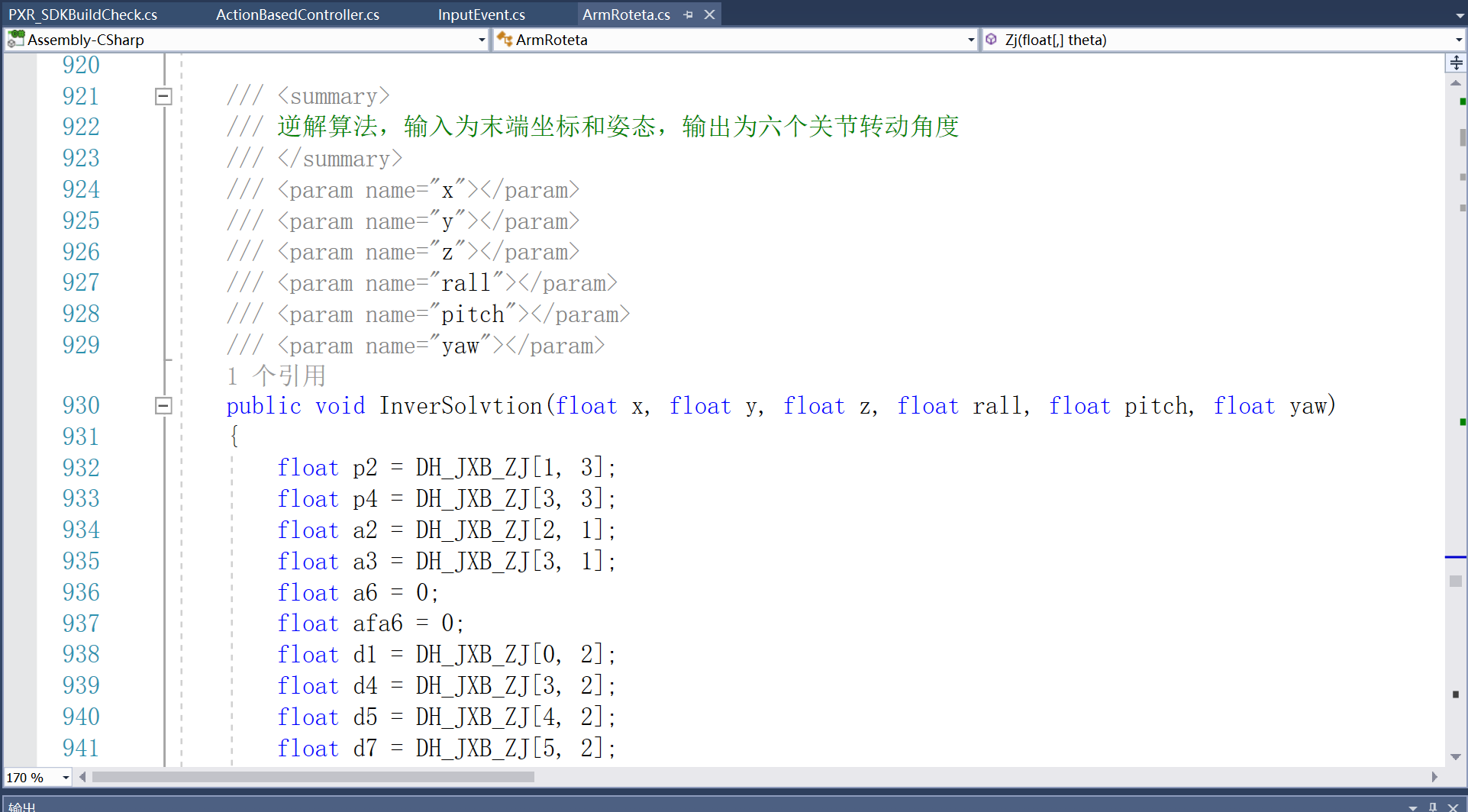Click the vertical scrollbar up arrow

click(1456, 82)
